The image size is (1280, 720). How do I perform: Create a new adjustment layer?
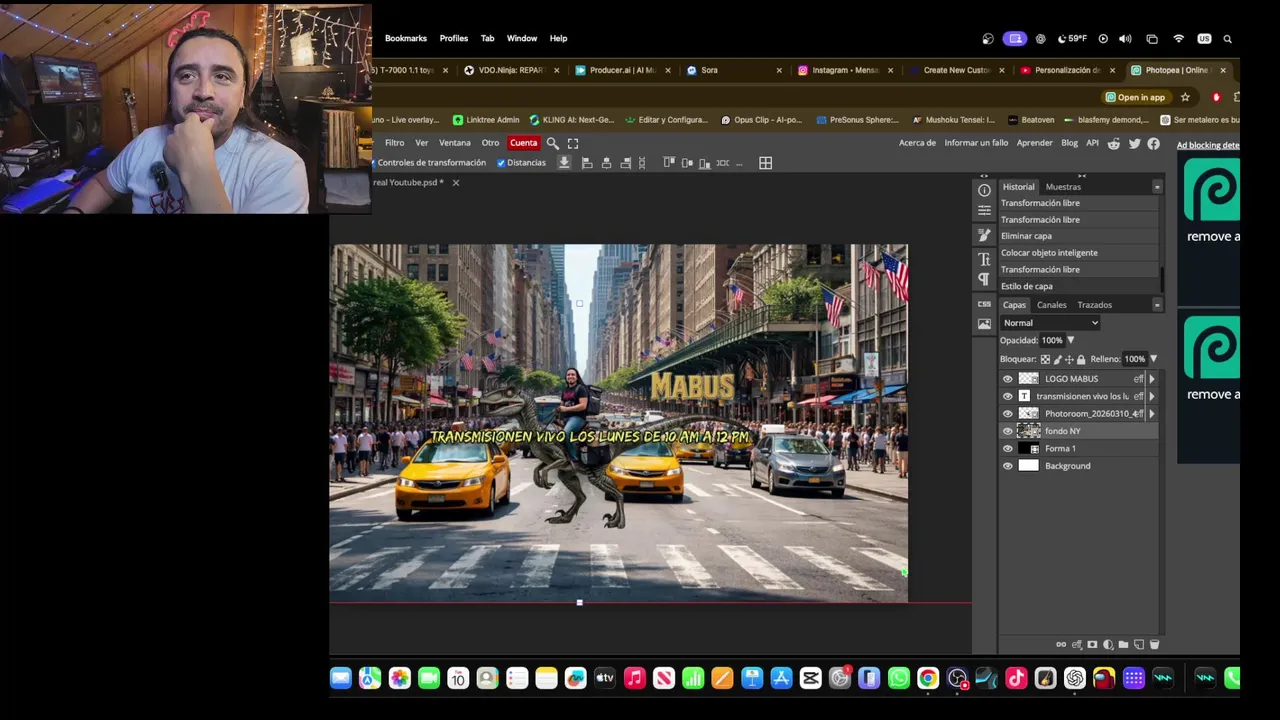coord(1108,645)
